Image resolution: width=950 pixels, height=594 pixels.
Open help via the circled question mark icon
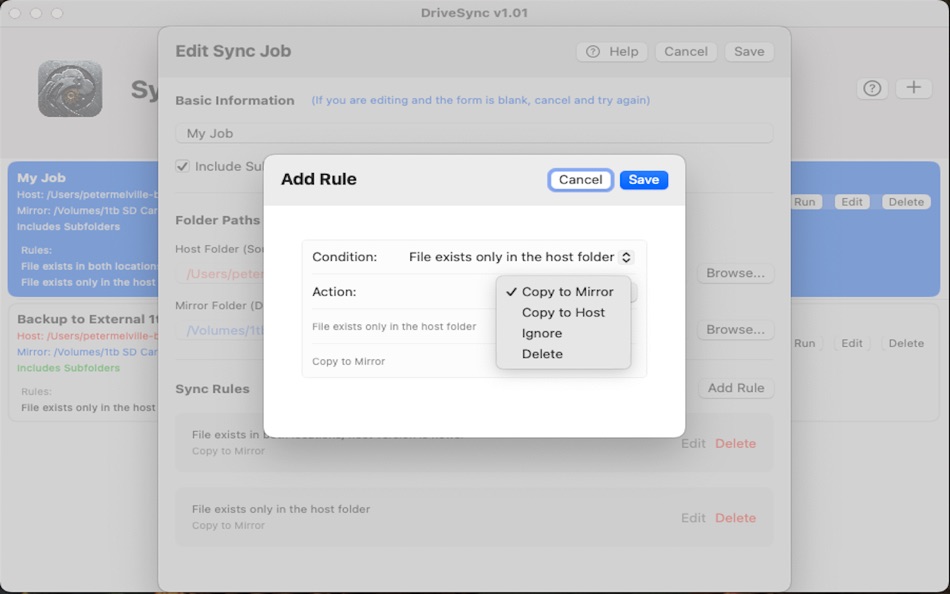[x=871, y=88]
